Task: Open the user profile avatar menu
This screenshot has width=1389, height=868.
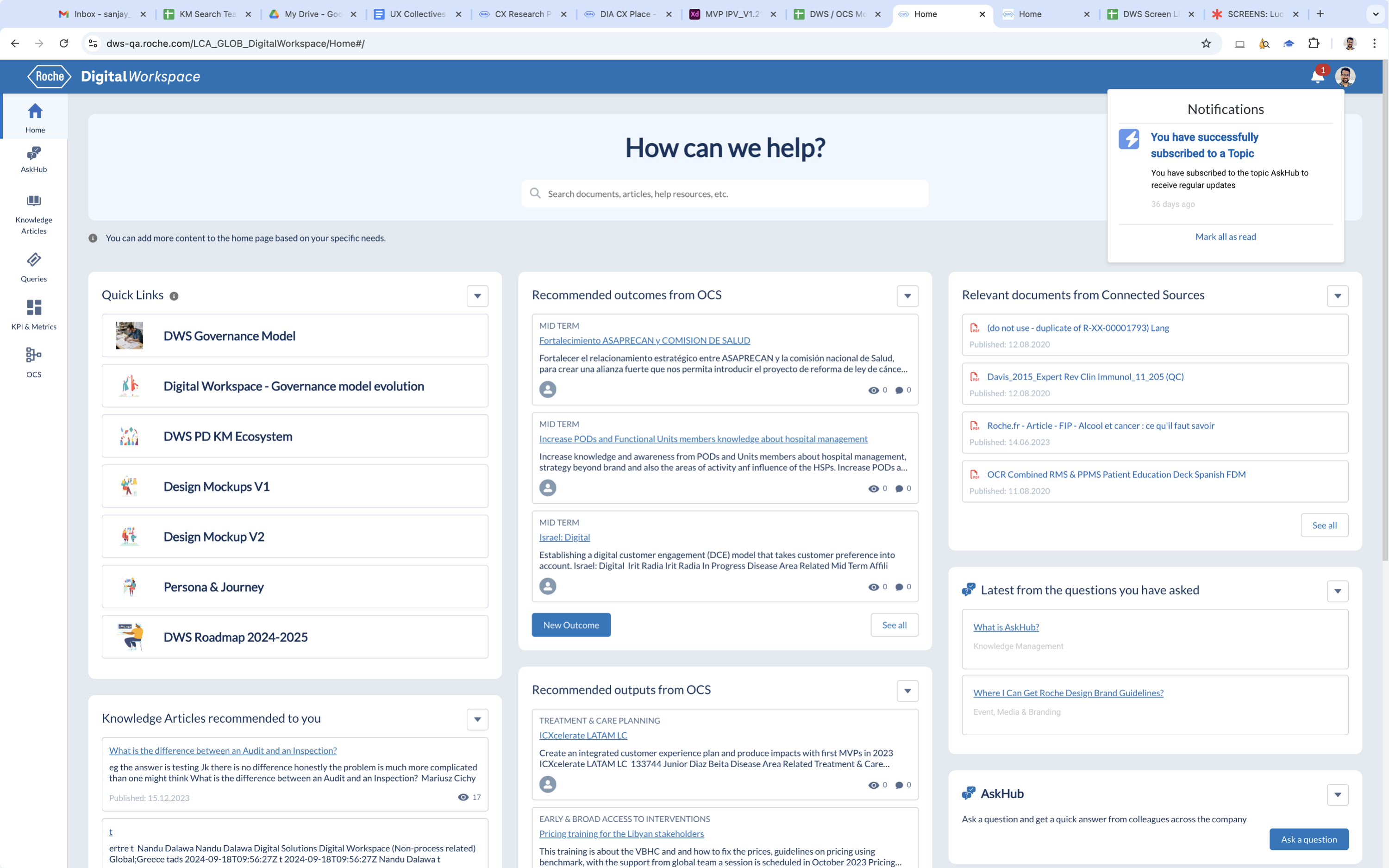Action: coord(1345,76)
